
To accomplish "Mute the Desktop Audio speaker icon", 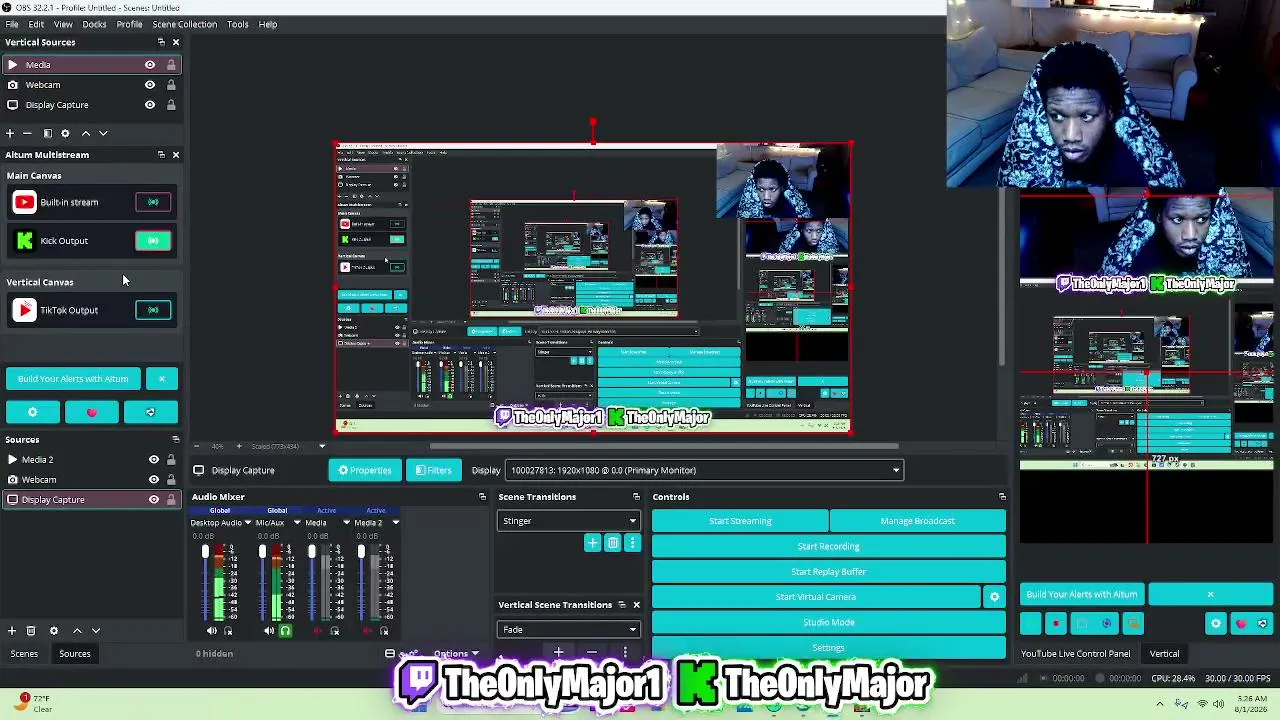I will 211,631.
